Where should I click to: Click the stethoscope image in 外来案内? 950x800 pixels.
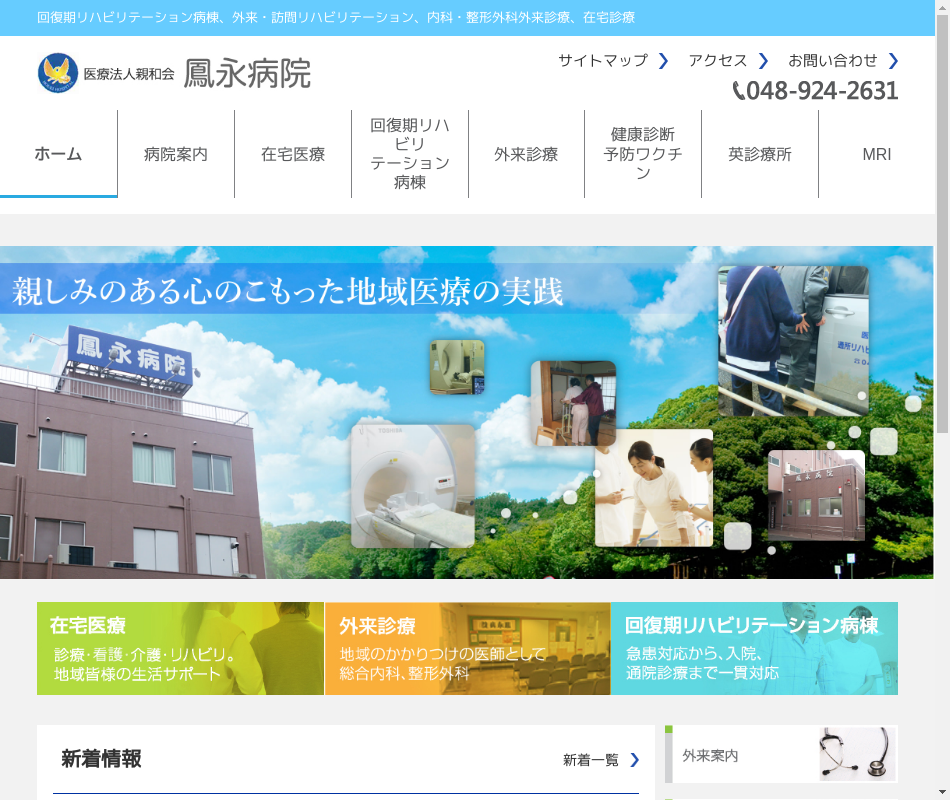point(856,754)
